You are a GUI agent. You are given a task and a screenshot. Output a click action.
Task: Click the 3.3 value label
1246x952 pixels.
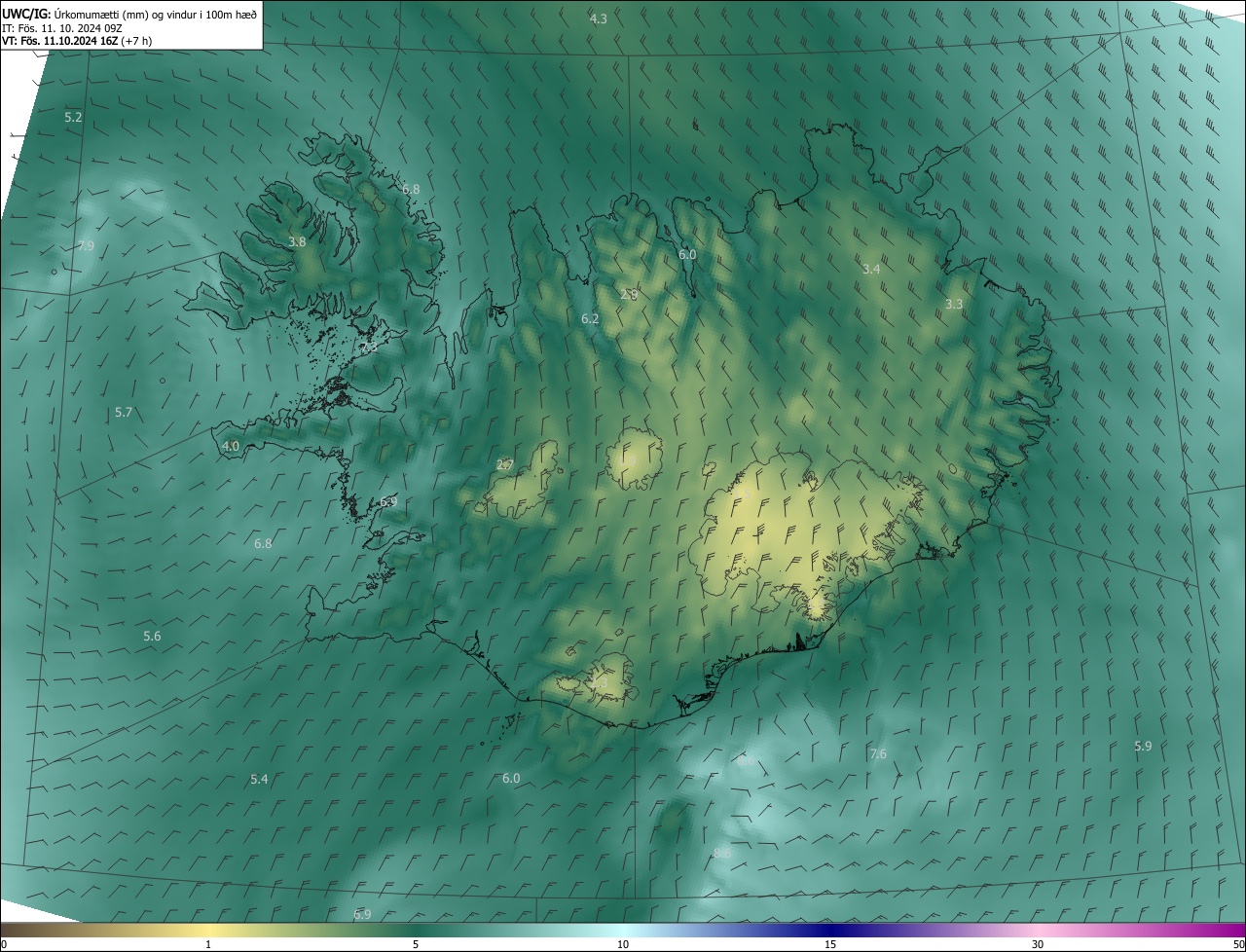tap(954, 304)
